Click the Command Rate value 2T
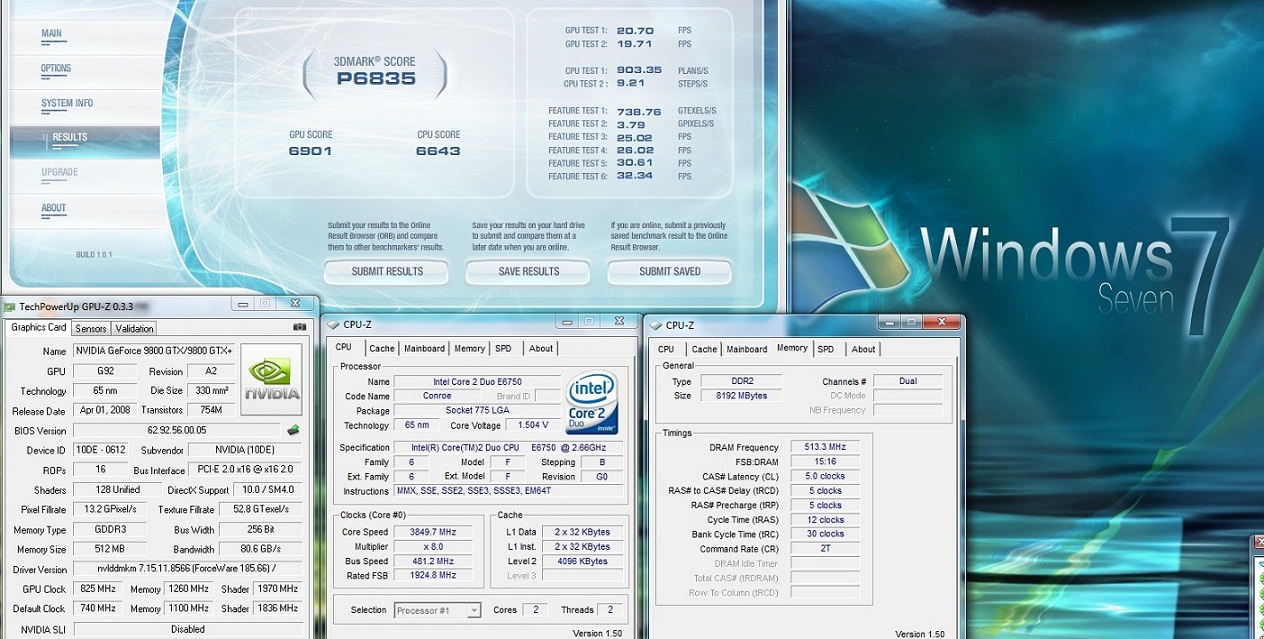Image resolution: width=1264 pixels, height=639 pixels. tap(825, 549)
